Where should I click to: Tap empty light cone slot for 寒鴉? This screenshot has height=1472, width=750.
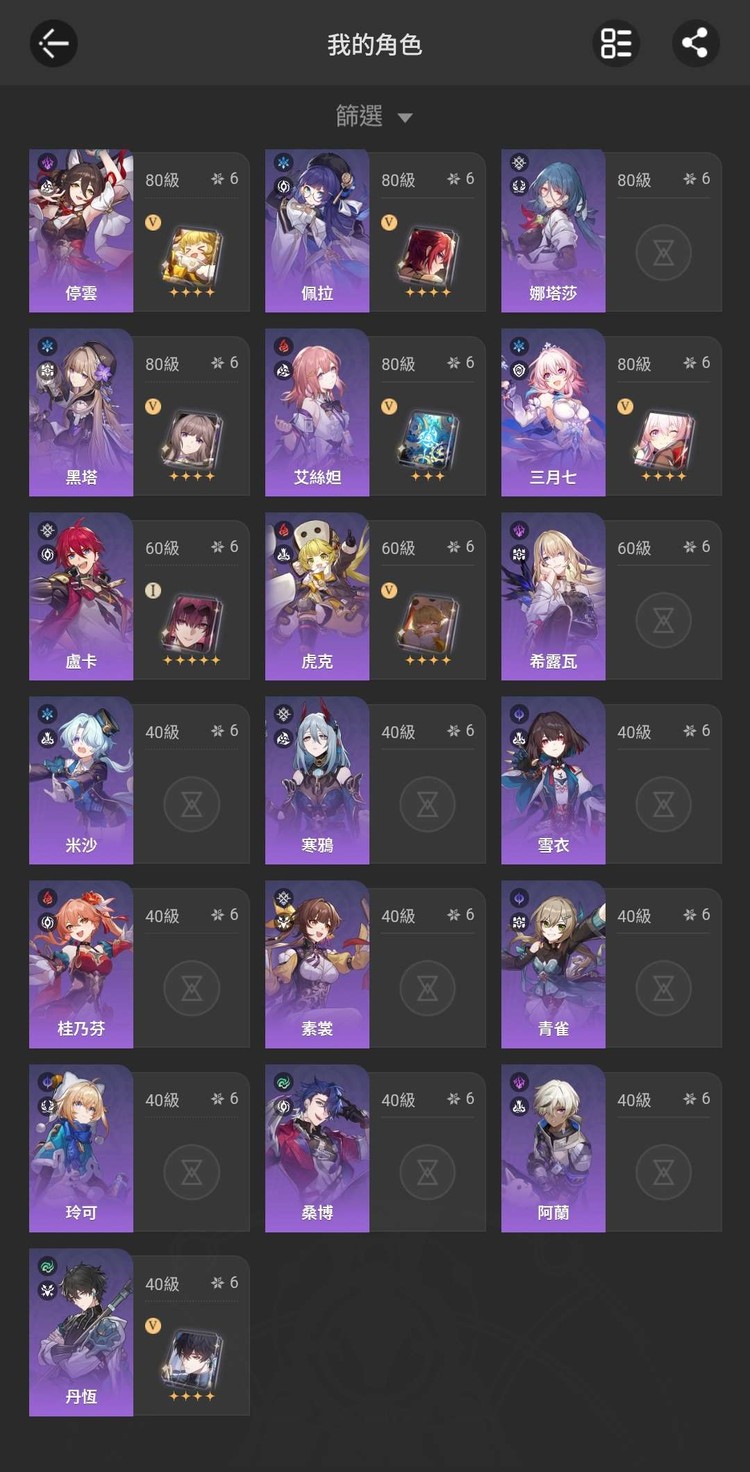[x=428, y=805]
